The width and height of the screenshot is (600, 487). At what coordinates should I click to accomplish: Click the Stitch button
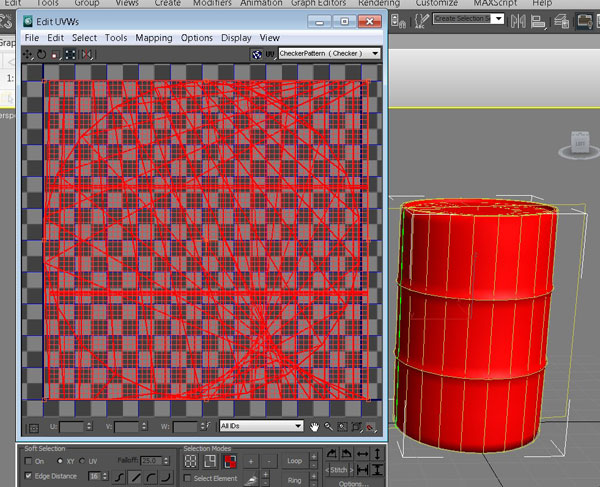(x=340, y=470)
